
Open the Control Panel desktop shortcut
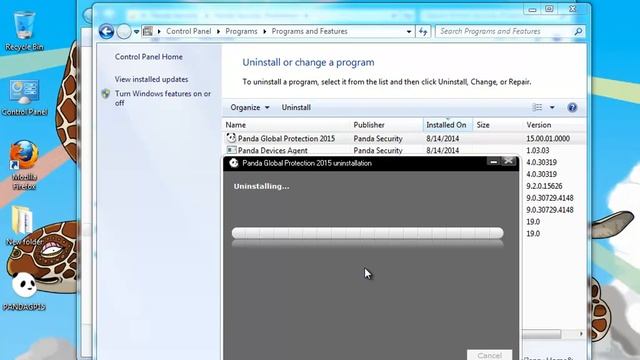click(x=24, y=98)
